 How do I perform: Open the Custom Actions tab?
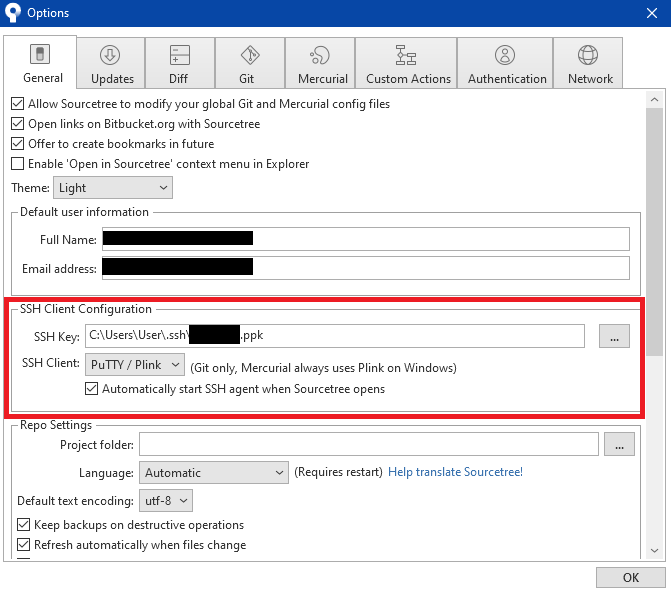tap(406, 63)
